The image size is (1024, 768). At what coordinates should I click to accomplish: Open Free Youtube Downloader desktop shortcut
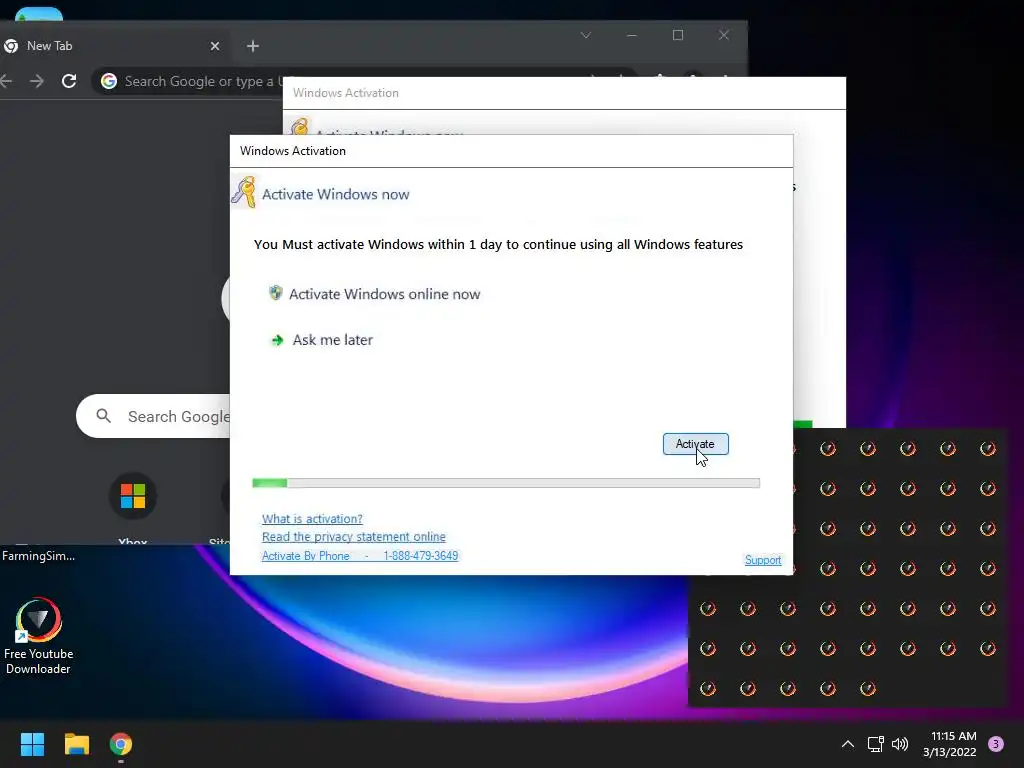pyautogui.click(x=39, y=635)
